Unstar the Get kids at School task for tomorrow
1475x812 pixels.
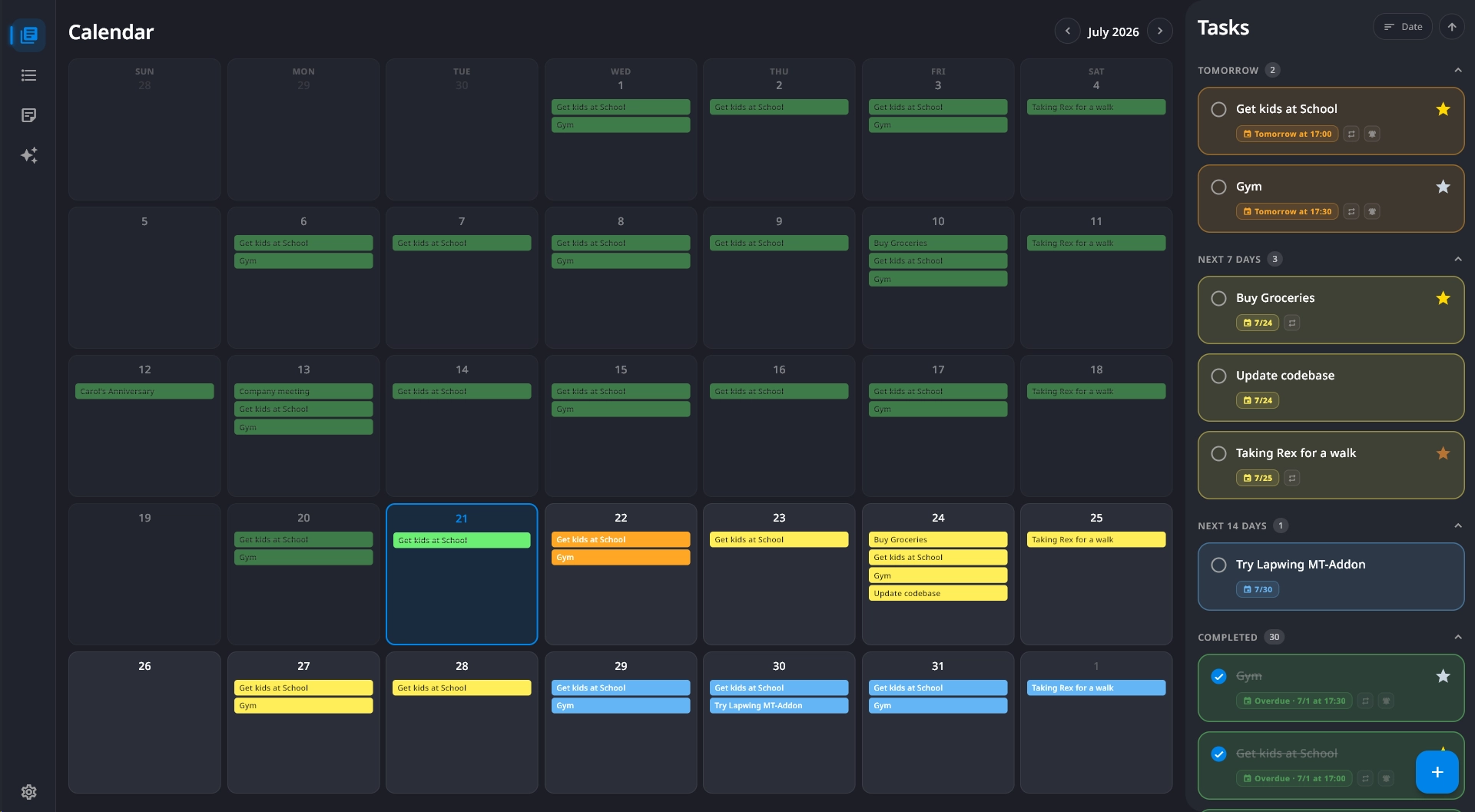[1443, 109]
